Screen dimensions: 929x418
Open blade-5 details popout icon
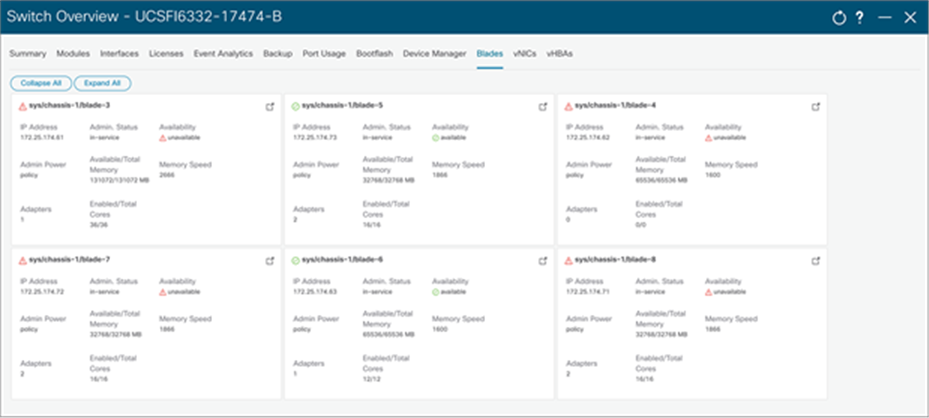543,107
